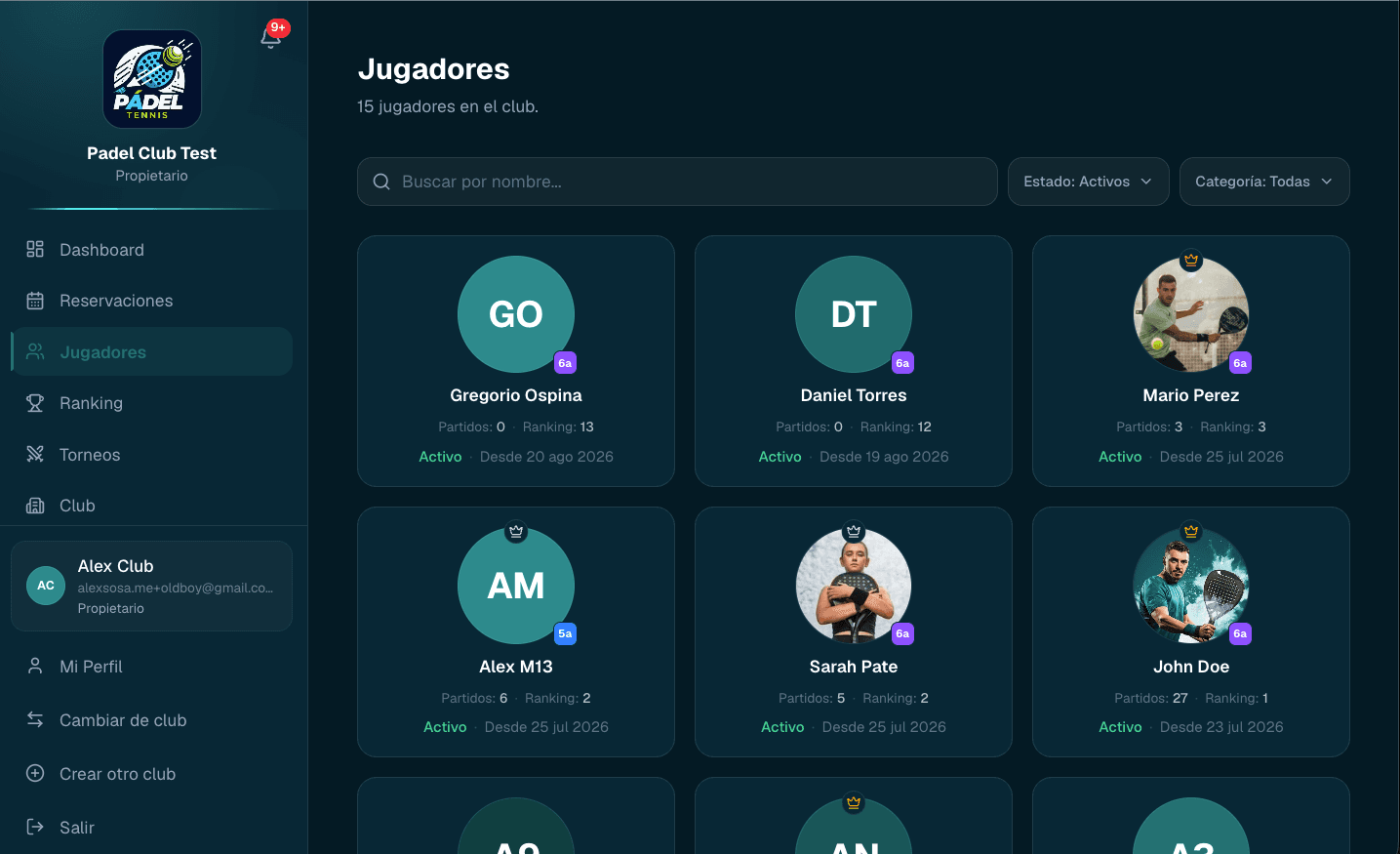The image size is (1400, 854).
Task: Open the Gregorio Ospina GO avatar
Action: point(516,314)
